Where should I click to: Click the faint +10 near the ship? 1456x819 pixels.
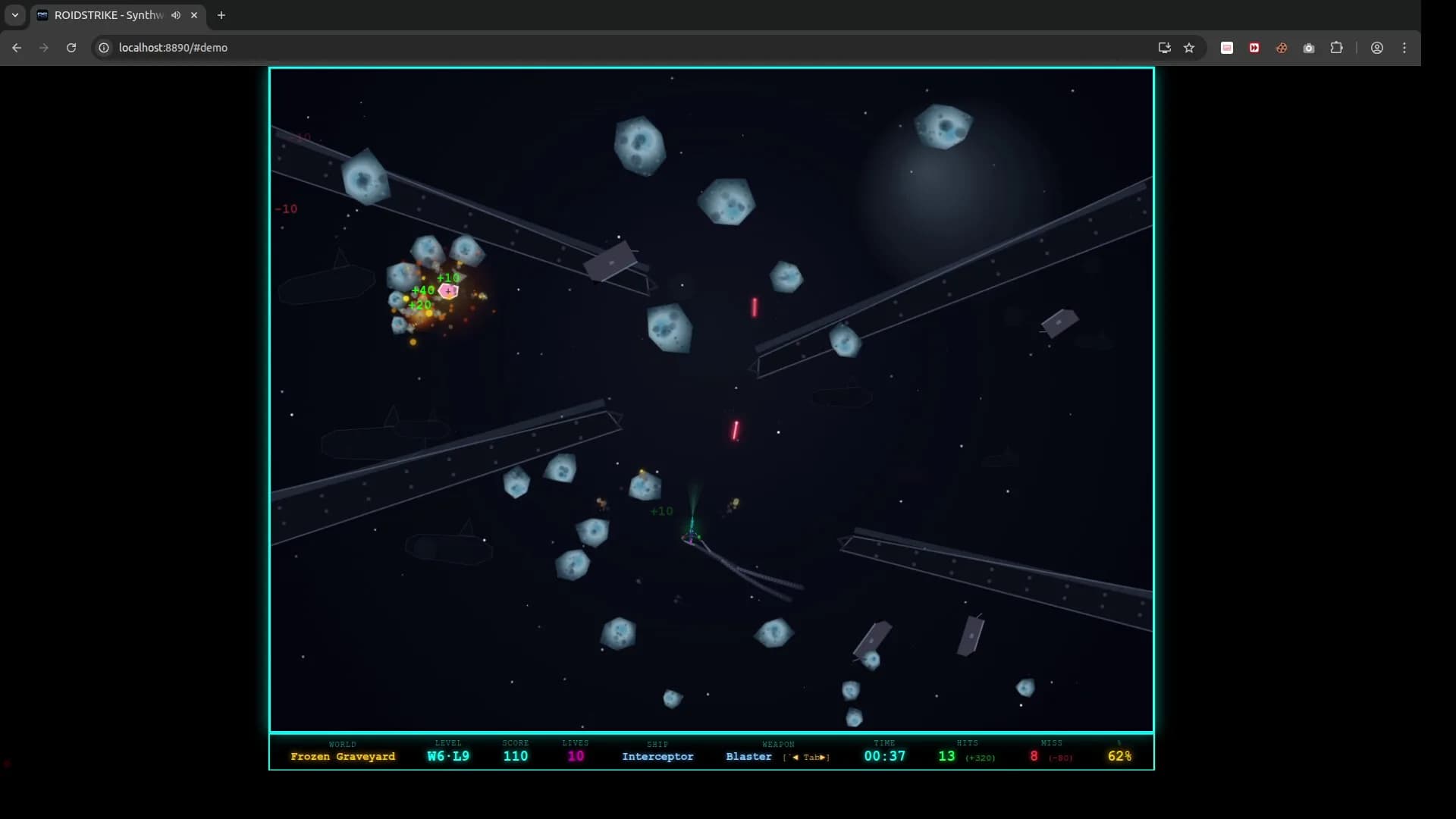662,511
